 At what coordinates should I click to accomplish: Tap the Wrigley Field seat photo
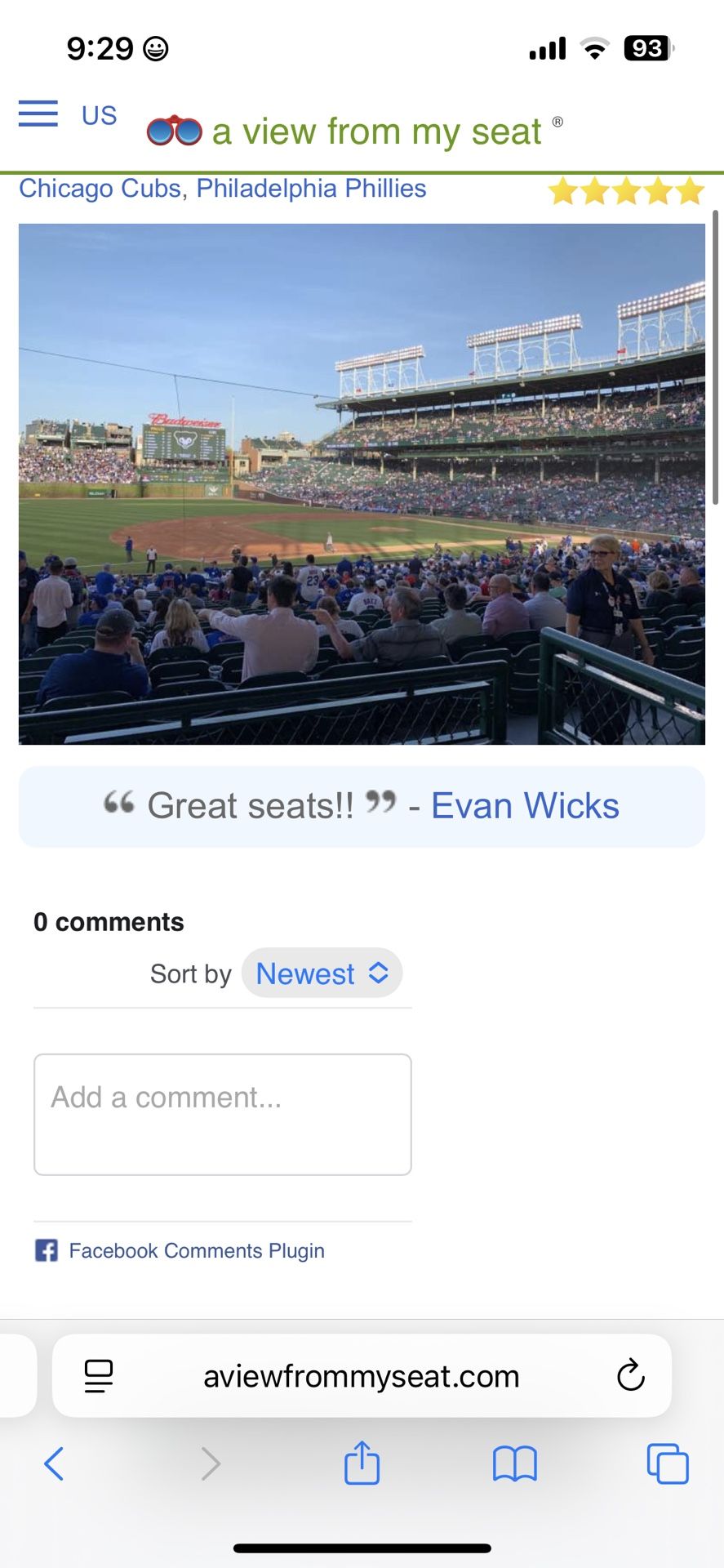(362, 483)
